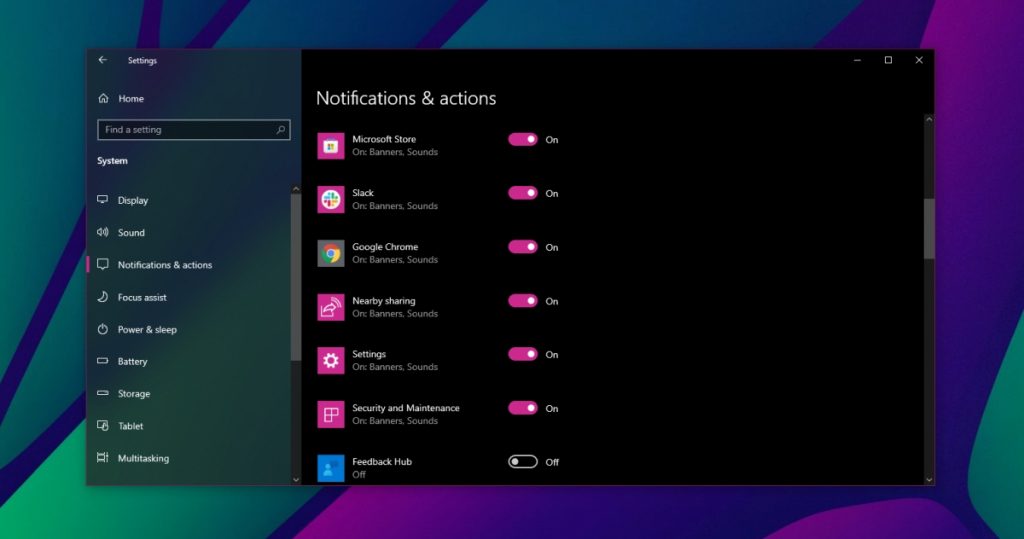1024x539 pixels.
Task: Open Microsoft Store notification options
Action: click(x=384, y=139)
